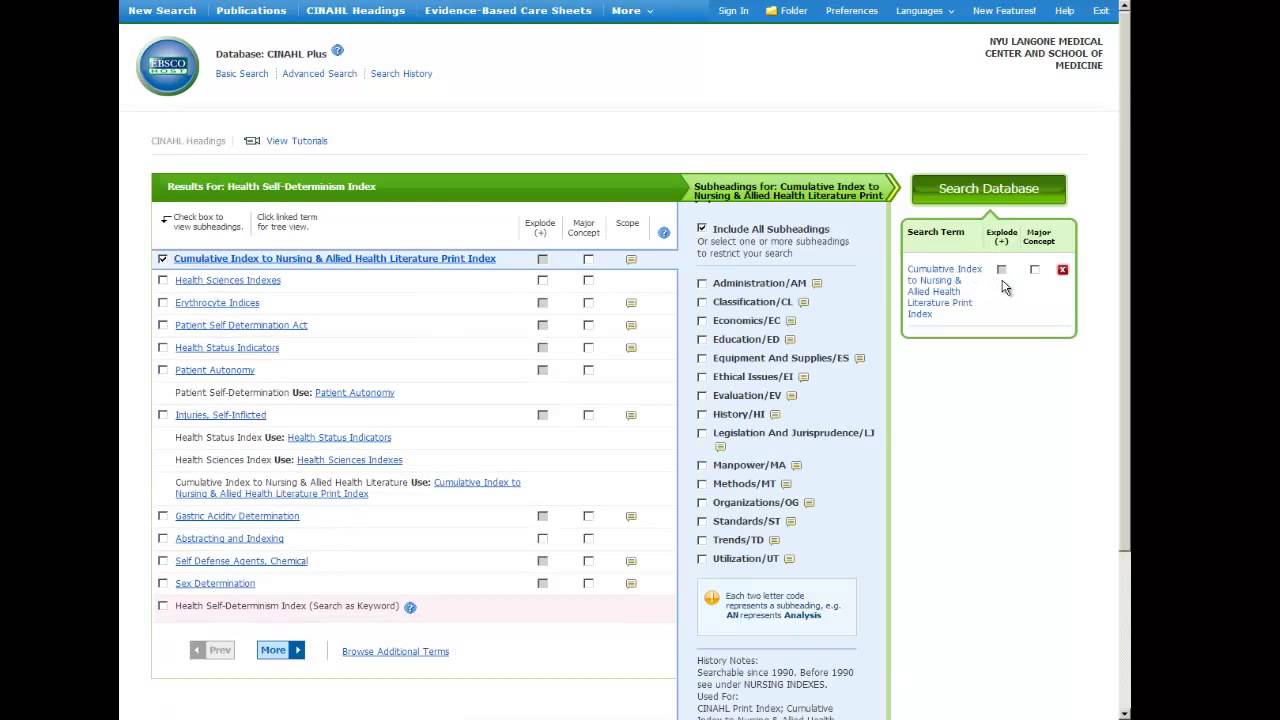View scope note for Gastric Acidity Determination
This screenshot has height=720, width=1280.
click(x=631, y=516)
